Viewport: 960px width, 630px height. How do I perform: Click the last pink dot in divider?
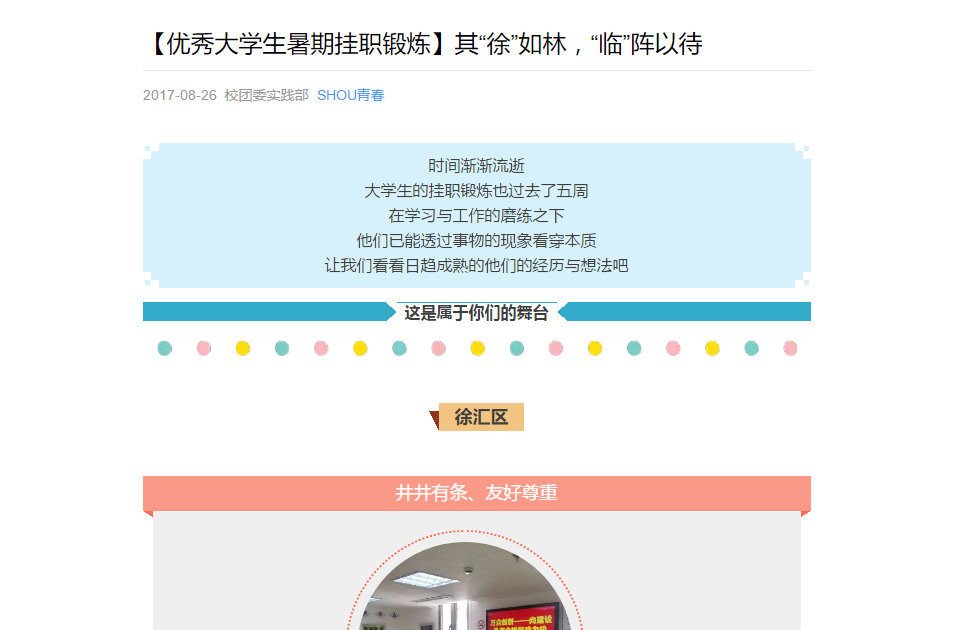click(x=790, y=348)
